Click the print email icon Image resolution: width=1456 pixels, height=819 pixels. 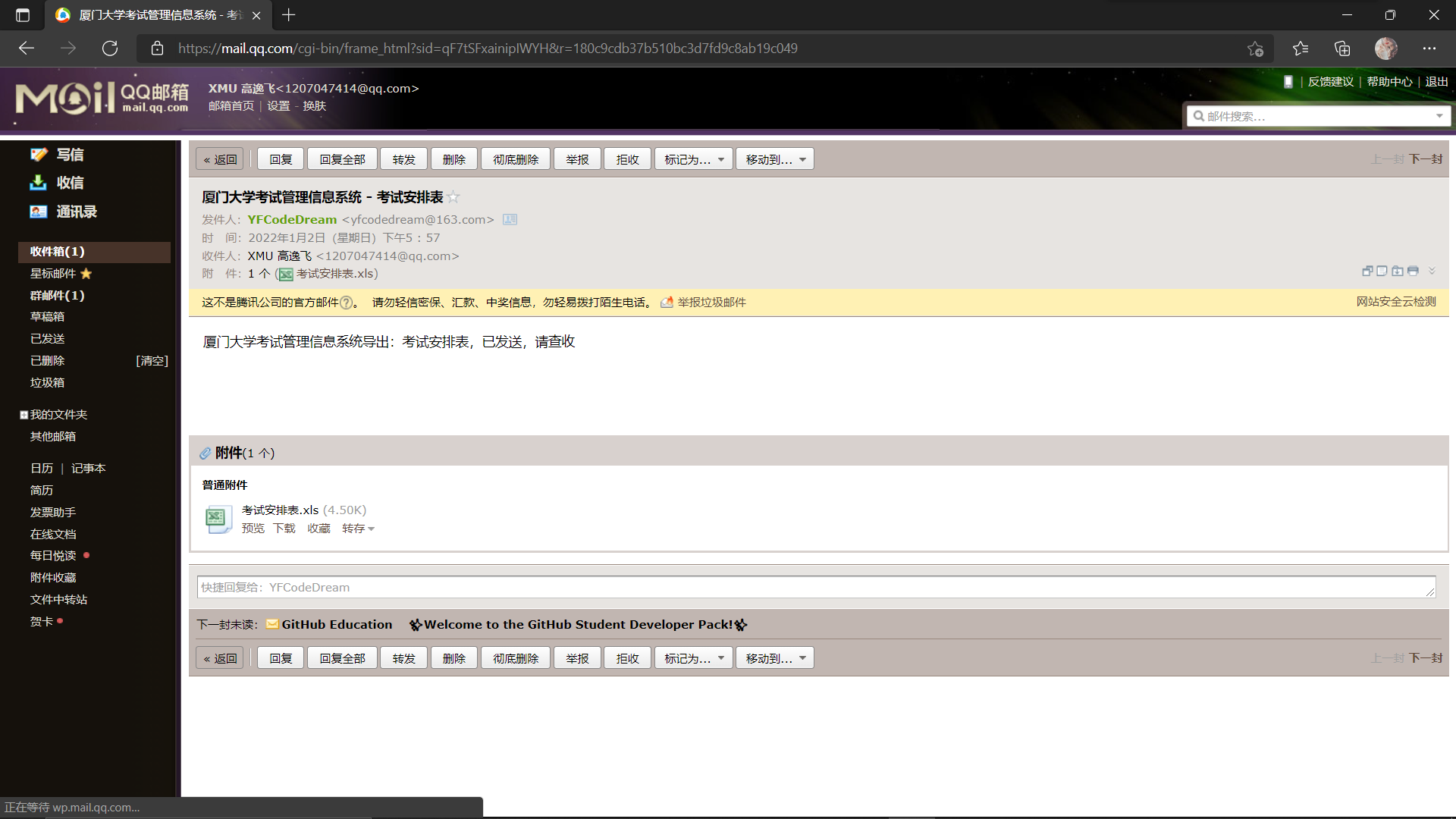pos(1413,271)
